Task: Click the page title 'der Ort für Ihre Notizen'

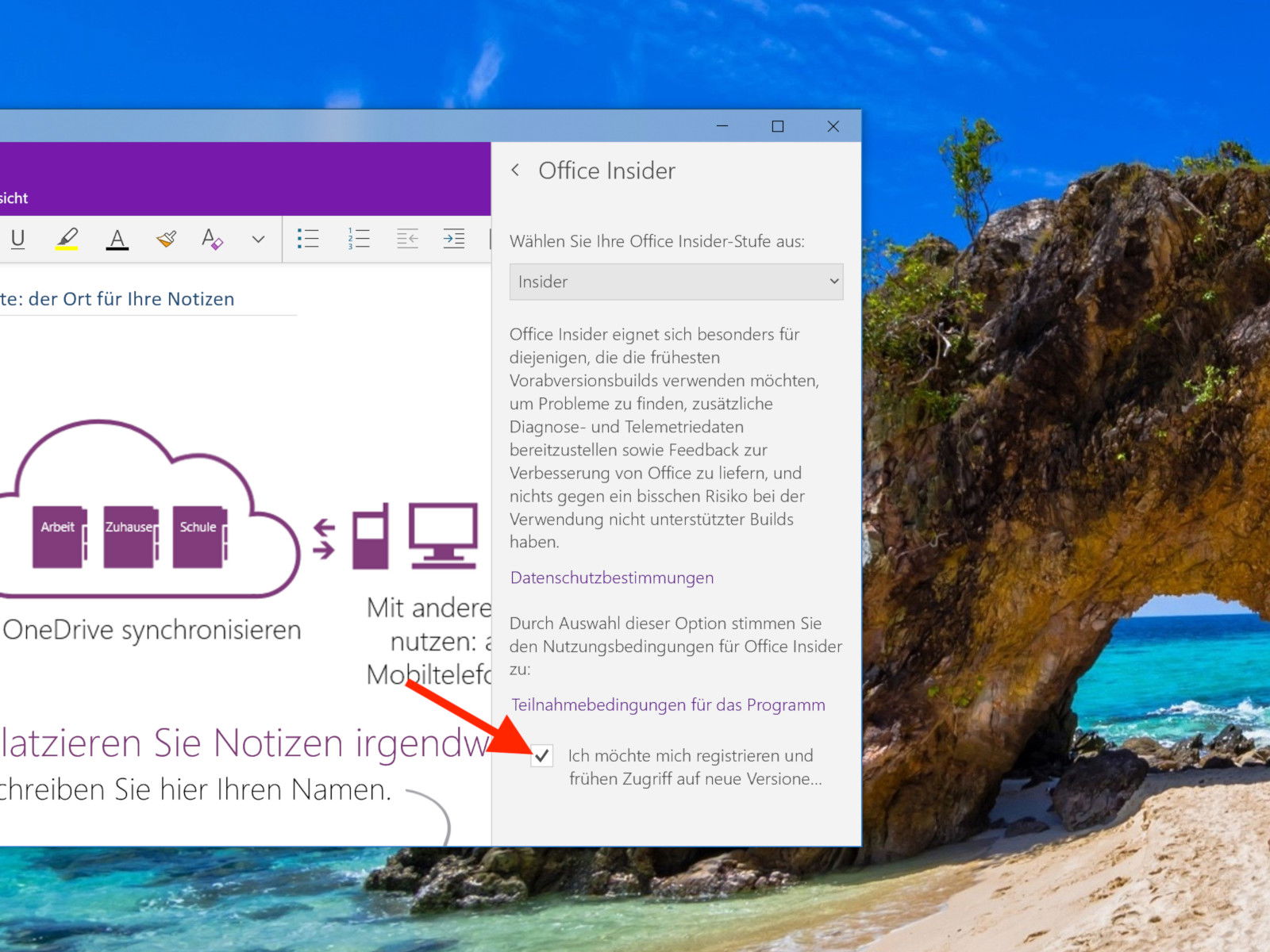Action: pos(131,299)
